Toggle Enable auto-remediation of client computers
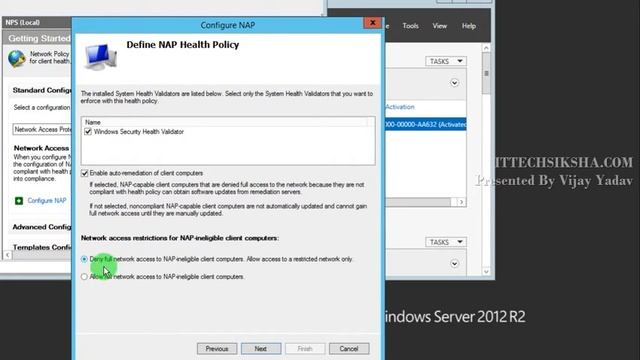640x360 pixels. [x=84, y=173]
